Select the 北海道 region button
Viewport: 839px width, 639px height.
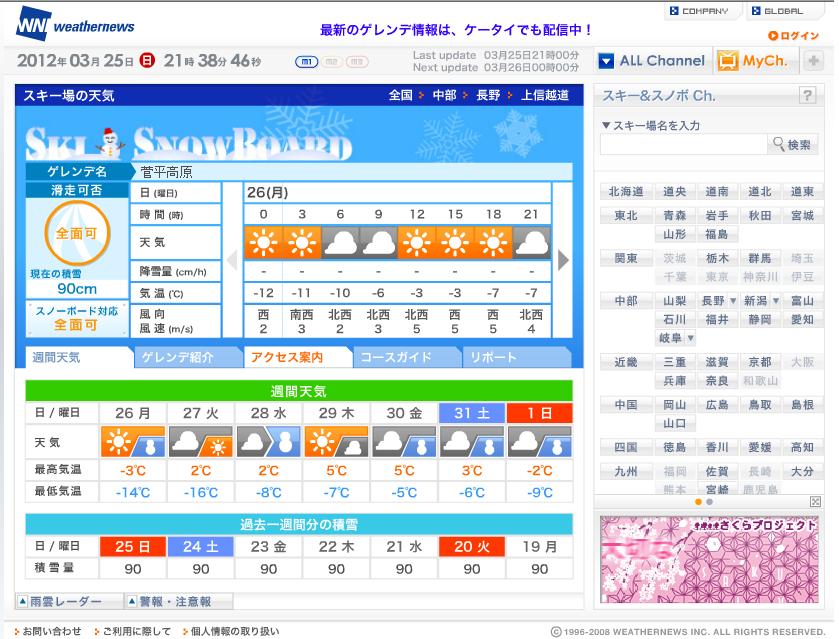tap(626, 192)
